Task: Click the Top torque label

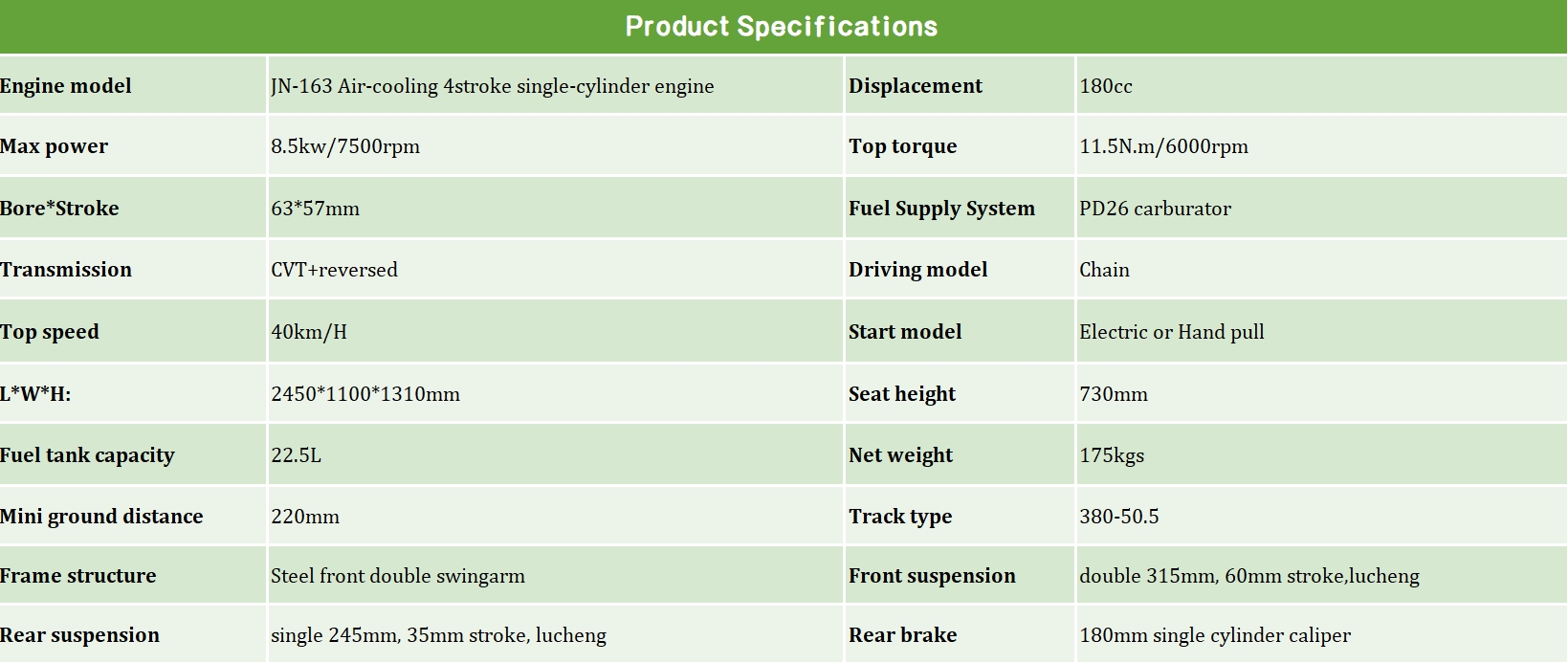Action: 902,146
